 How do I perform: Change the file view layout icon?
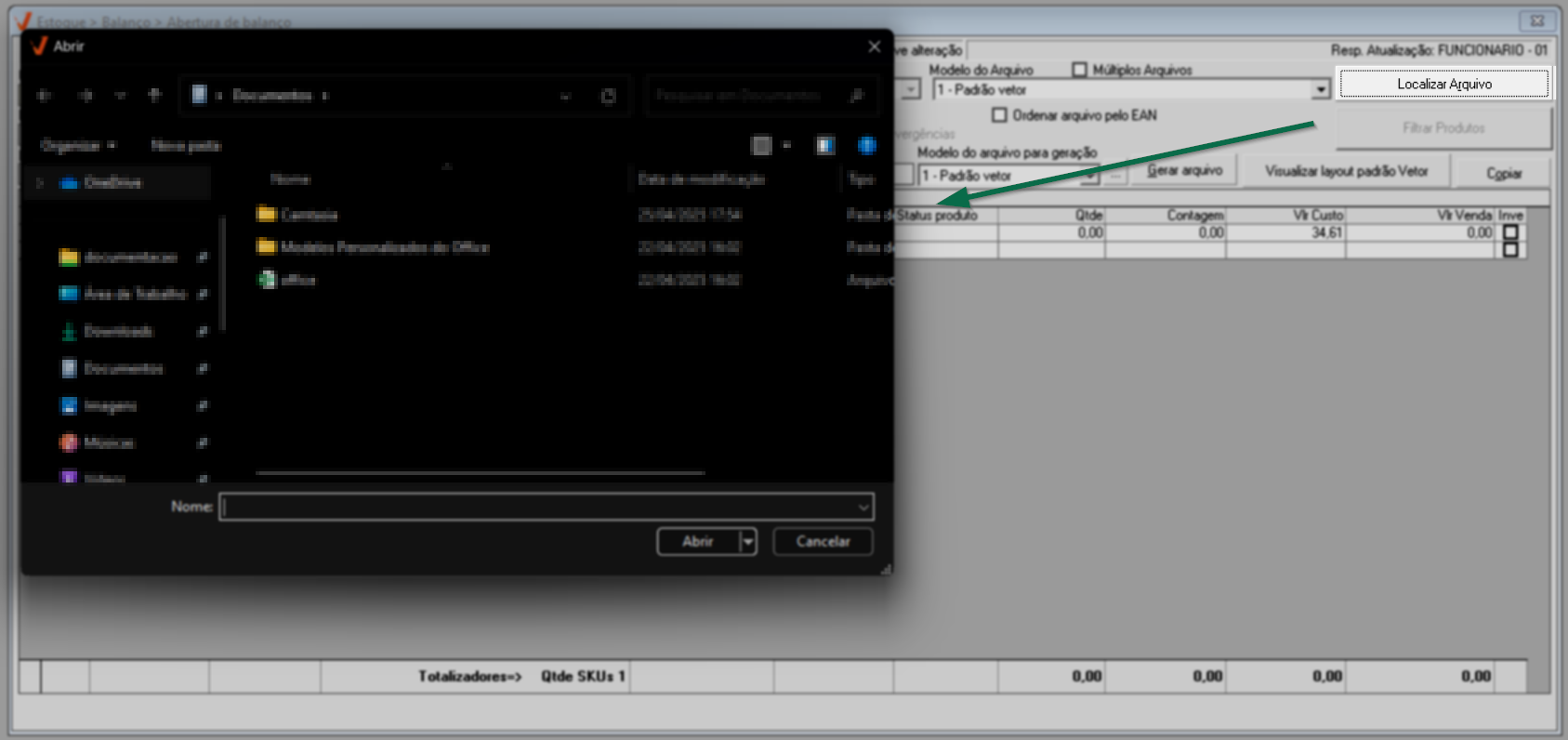pos(761,145)
